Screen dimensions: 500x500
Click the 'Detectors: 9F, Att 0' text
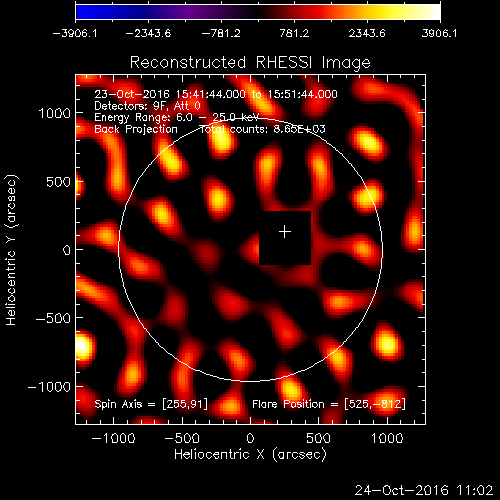pyautogui.click(x=147, y=106)
